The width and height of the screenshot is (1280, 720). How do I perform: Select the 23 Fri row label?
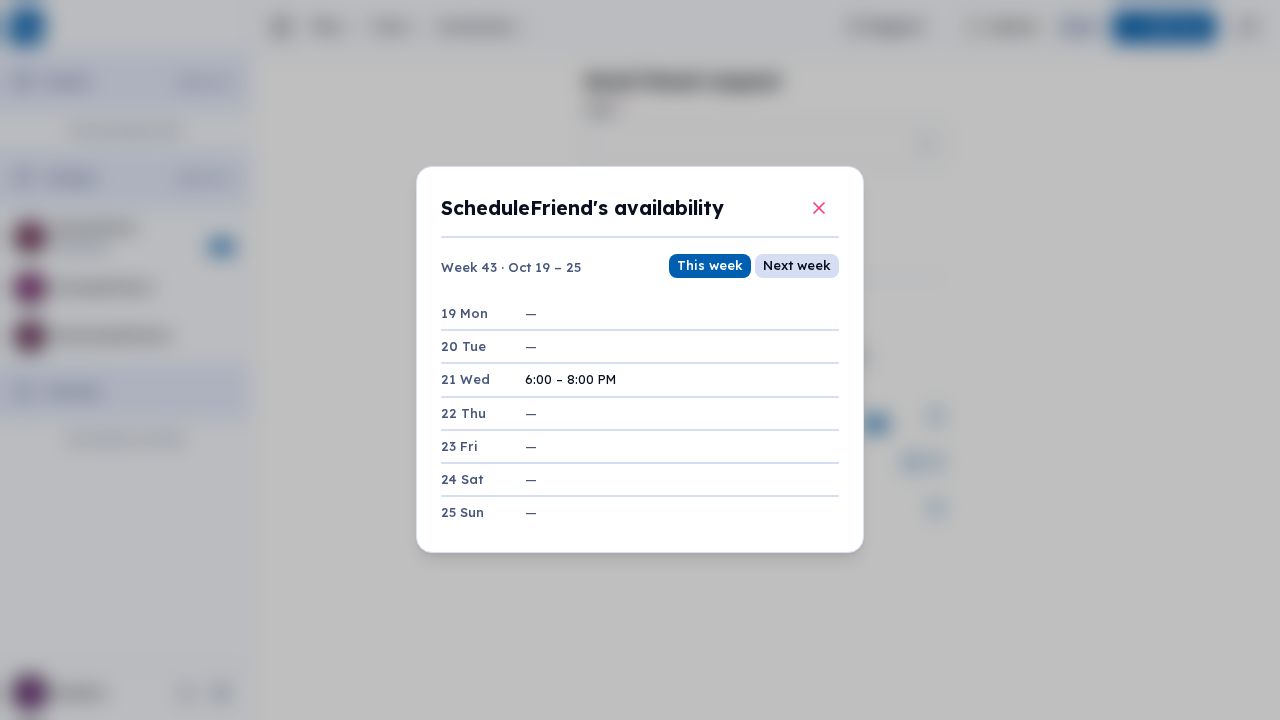[459, 447]
